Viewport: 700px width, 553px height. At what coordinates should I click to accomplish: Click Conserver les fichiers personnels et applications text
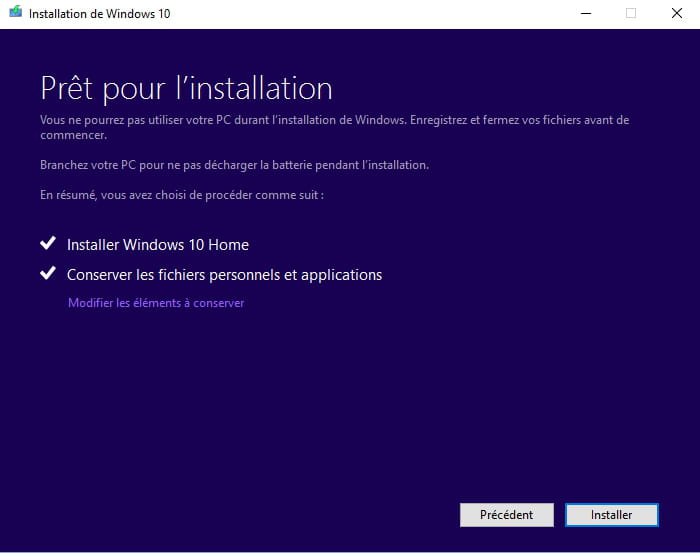(x=224, y=275)
